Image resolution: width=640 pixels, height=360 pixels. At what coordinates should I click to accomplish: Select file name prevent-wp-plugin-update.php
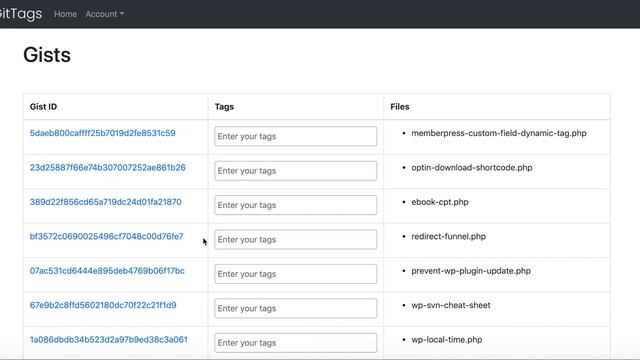[471, 271]
